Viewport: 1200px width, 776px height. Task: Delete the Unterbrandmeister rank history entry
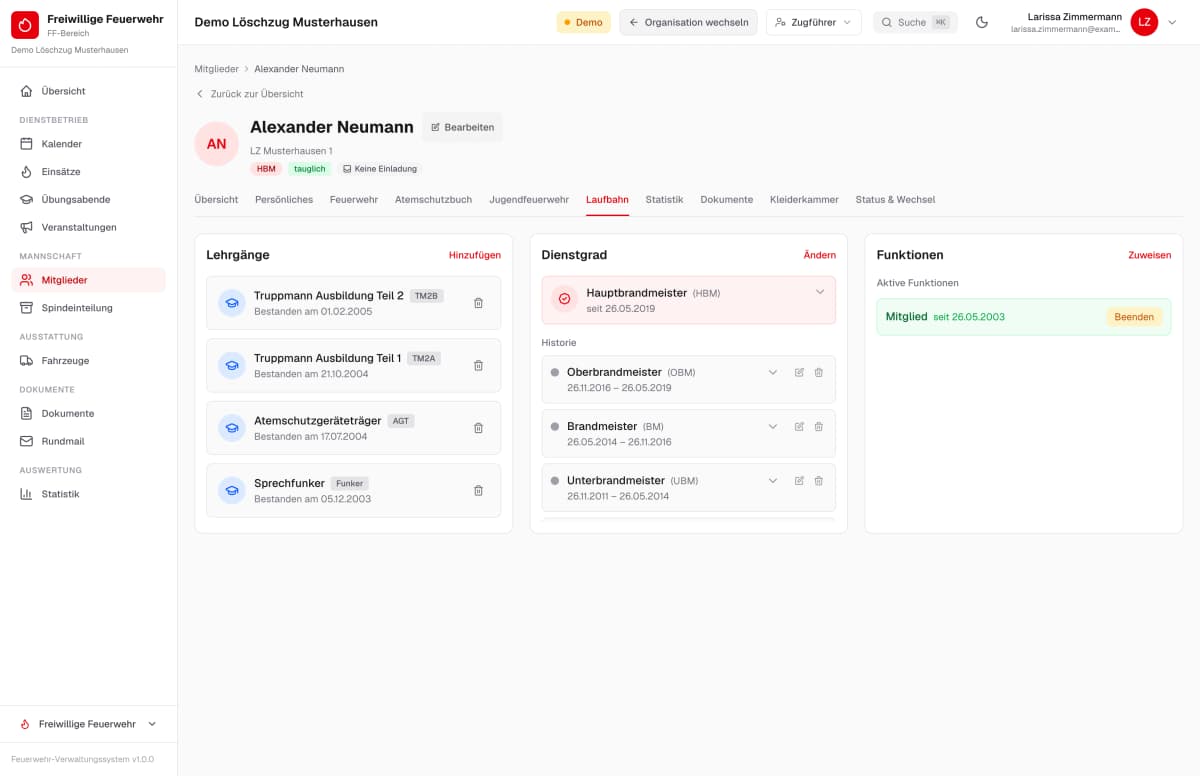point(819,480)
